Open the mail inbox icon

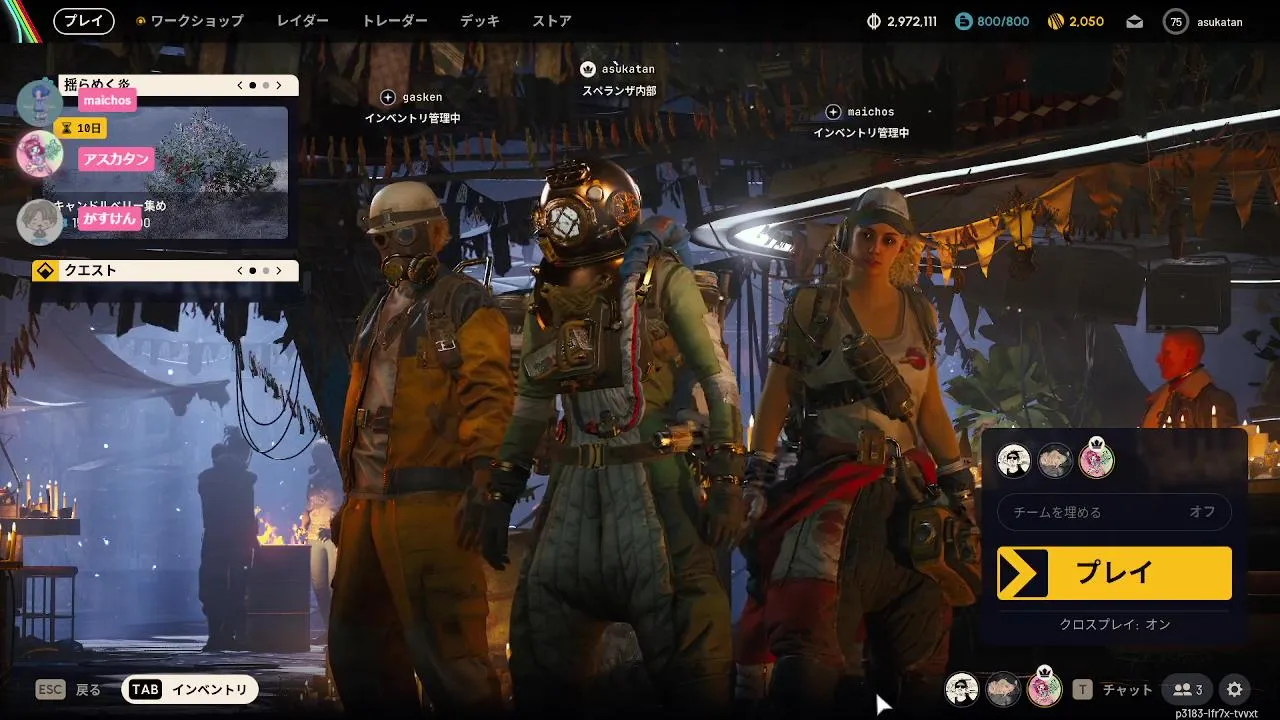pyautogui.click(x=1134, y=21)
